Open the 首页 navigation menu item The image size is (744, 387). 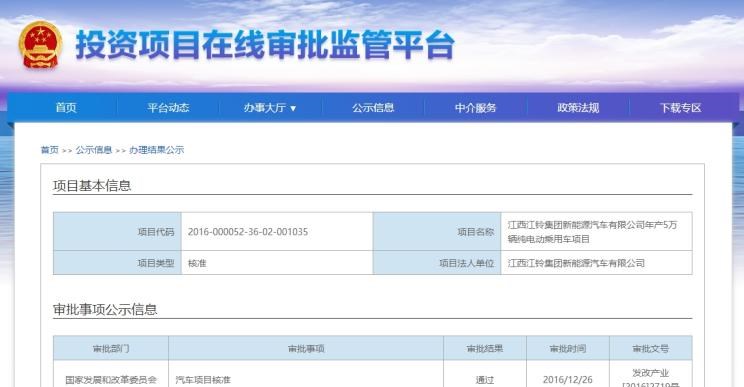point(65,108)
